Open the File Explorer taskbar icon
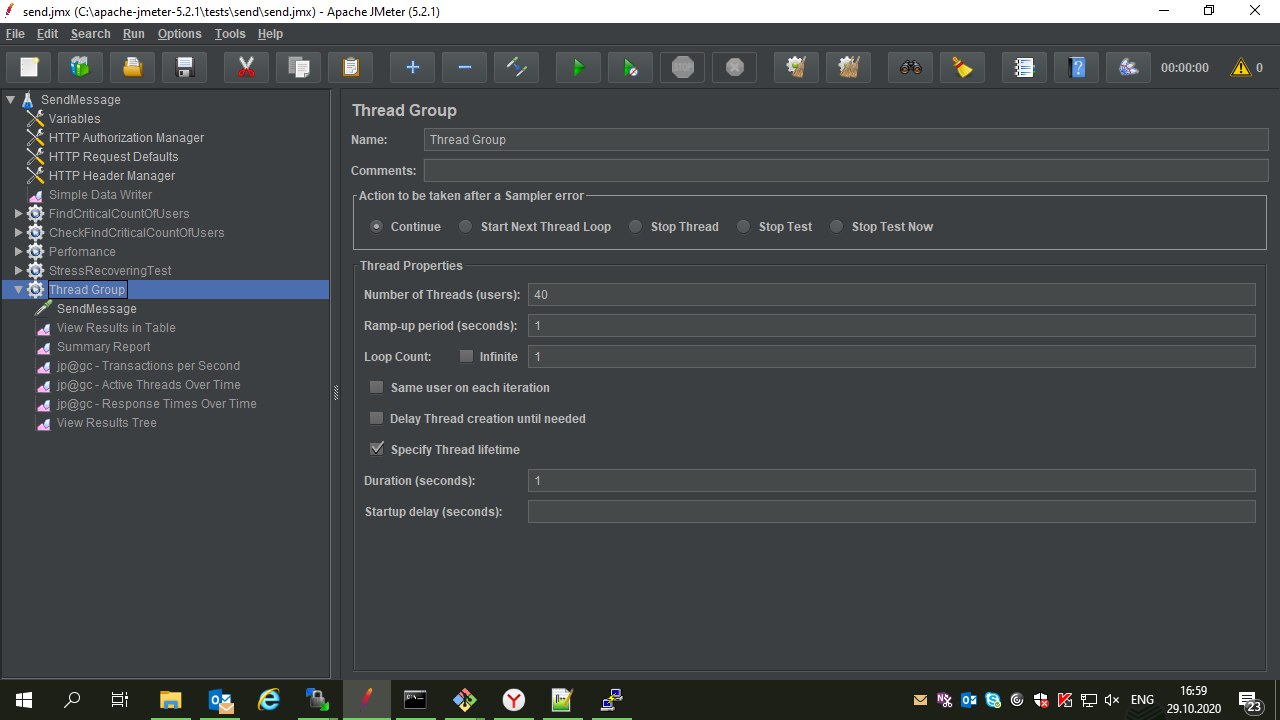The width and height of the screenshot is (1280, 720). coord(170,700)
